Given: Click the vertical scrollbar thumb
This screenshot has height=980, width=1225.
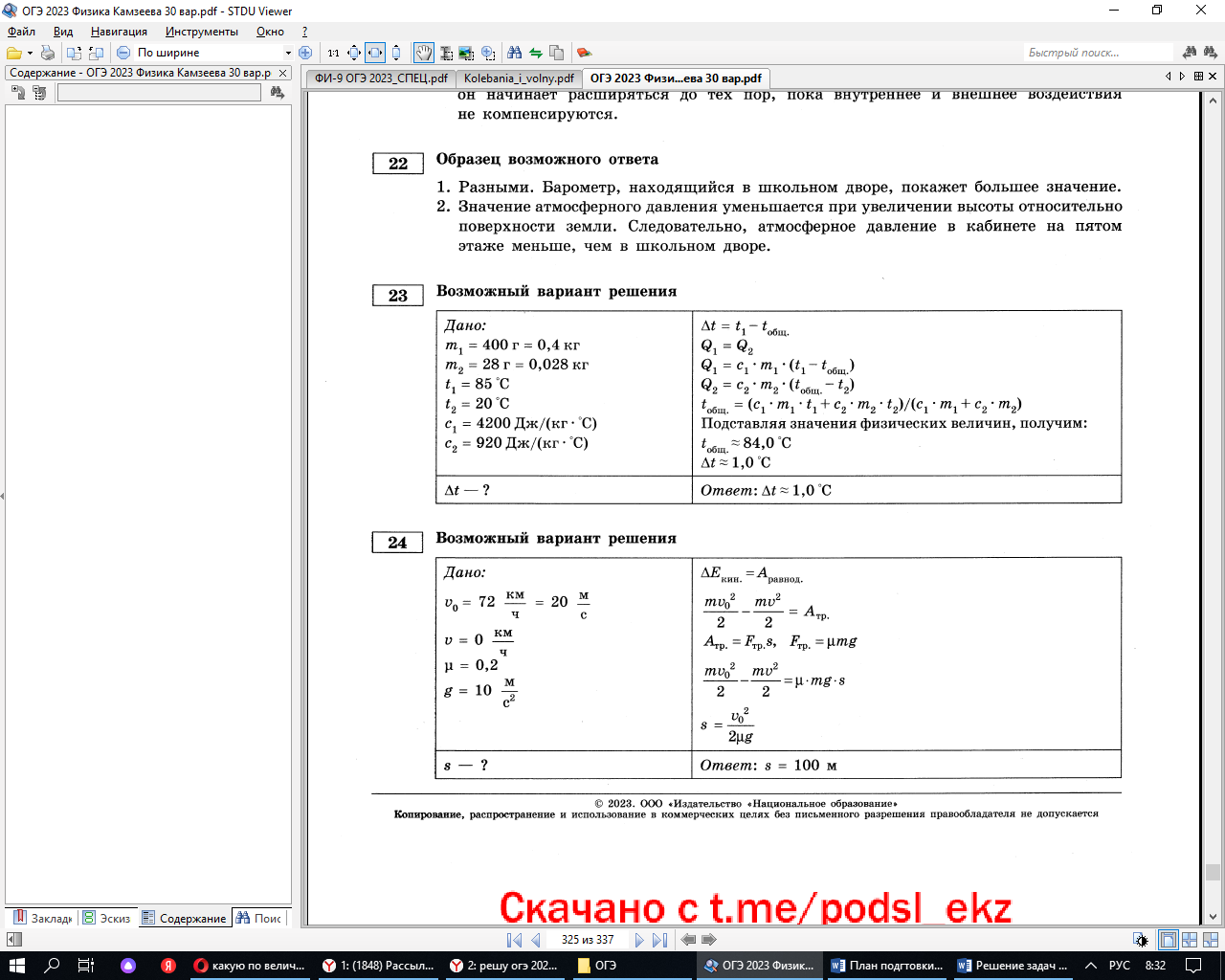Looking at the screenshot, I should pos(1213,872).
